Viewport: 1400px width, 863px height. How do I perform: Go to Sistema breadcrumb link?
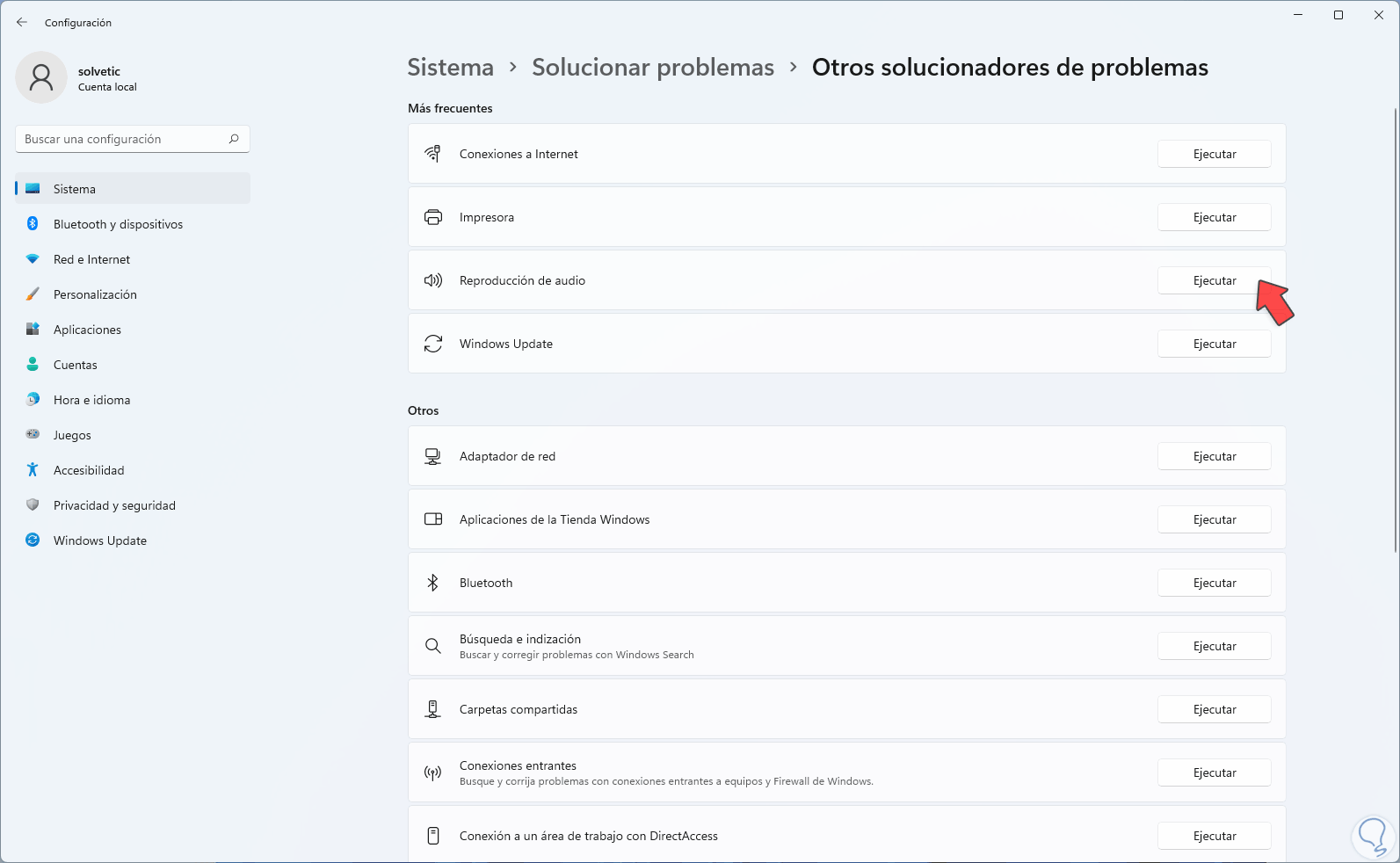450,68
